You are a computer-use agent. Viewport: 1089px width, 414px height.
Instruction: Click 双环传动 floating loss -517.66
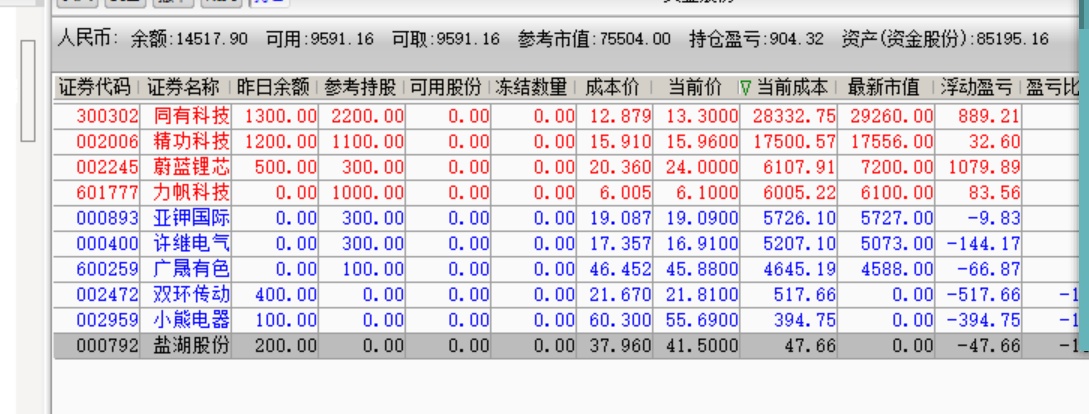pyautogui.click(x=983, y=295)
